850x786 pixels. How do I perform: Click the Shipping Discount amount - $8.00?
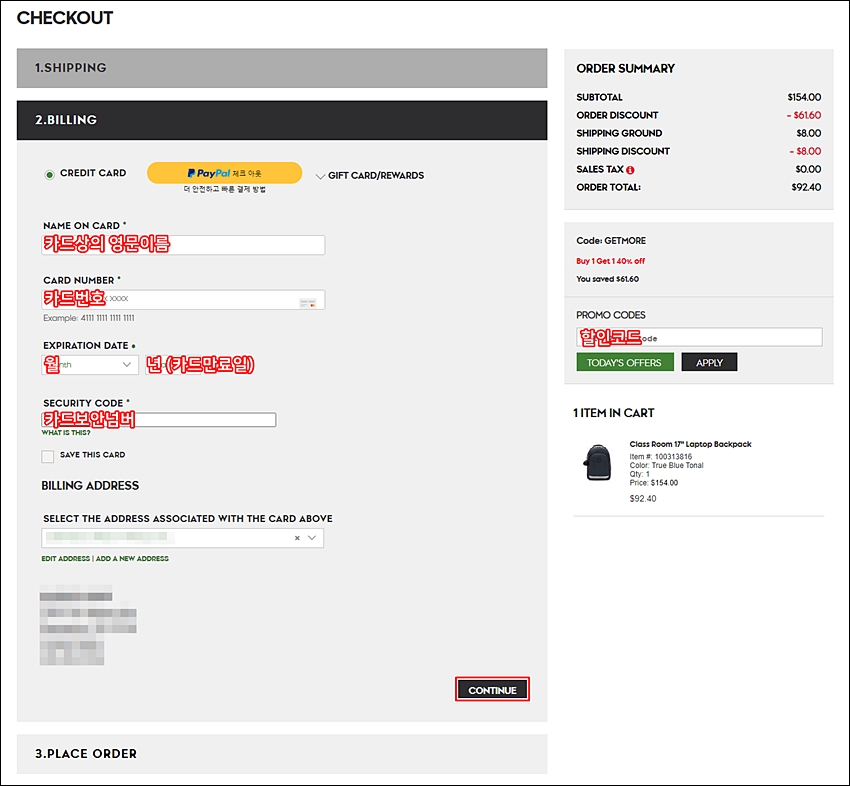pyautogui.click(x=806, y=151)
